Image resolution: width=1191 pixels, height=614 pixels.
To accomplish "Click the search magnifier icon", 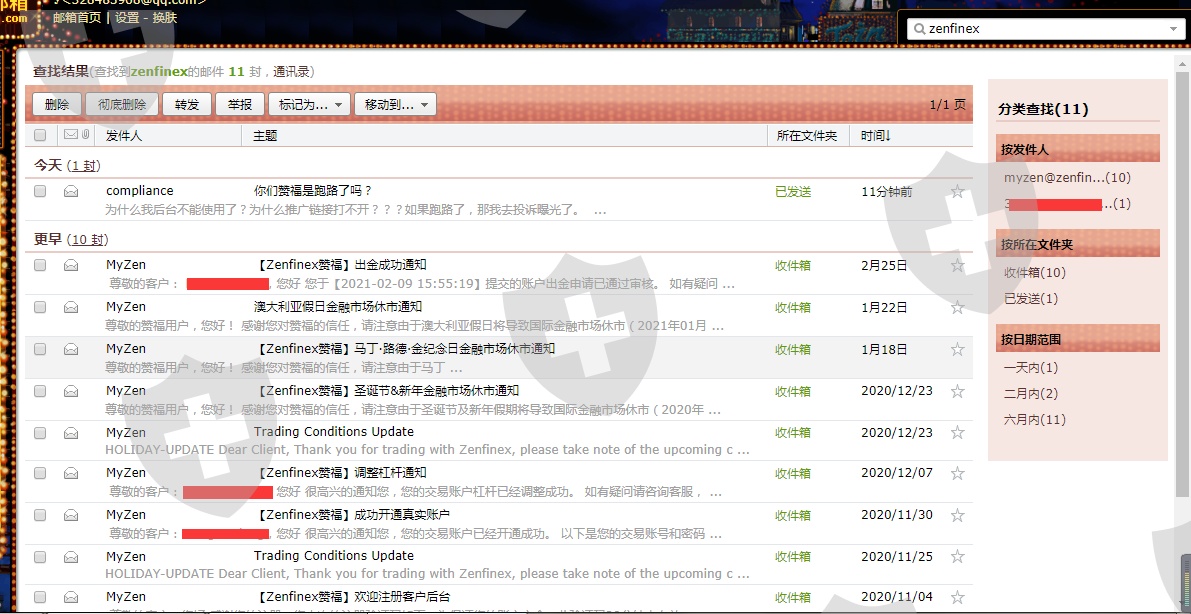I will pyautogui.click(x=920, y=29).
